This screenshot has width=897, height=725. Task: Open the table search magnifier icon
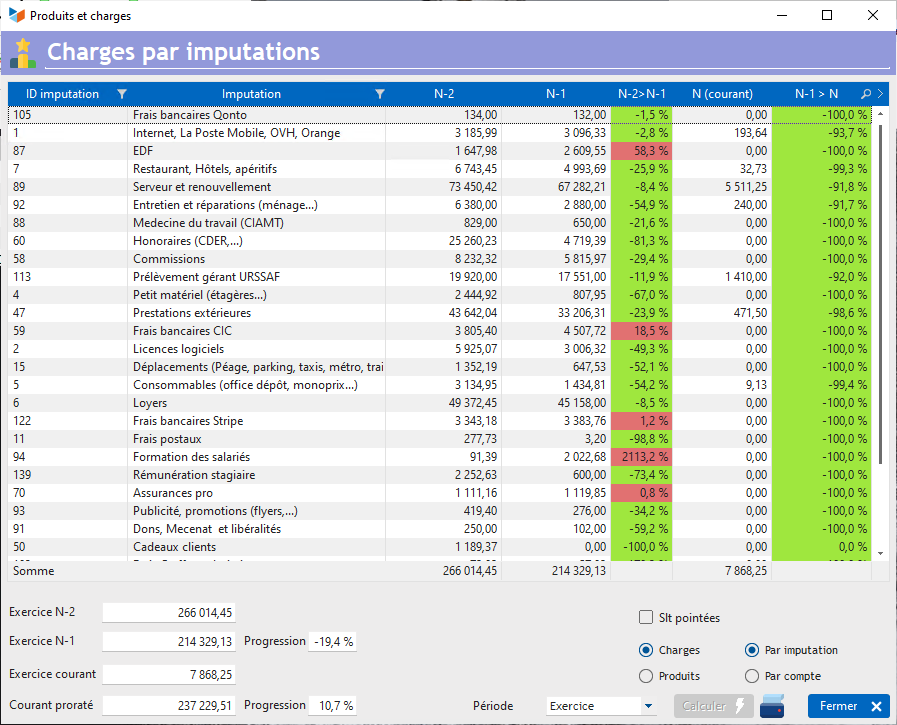(x=866, y=94)
